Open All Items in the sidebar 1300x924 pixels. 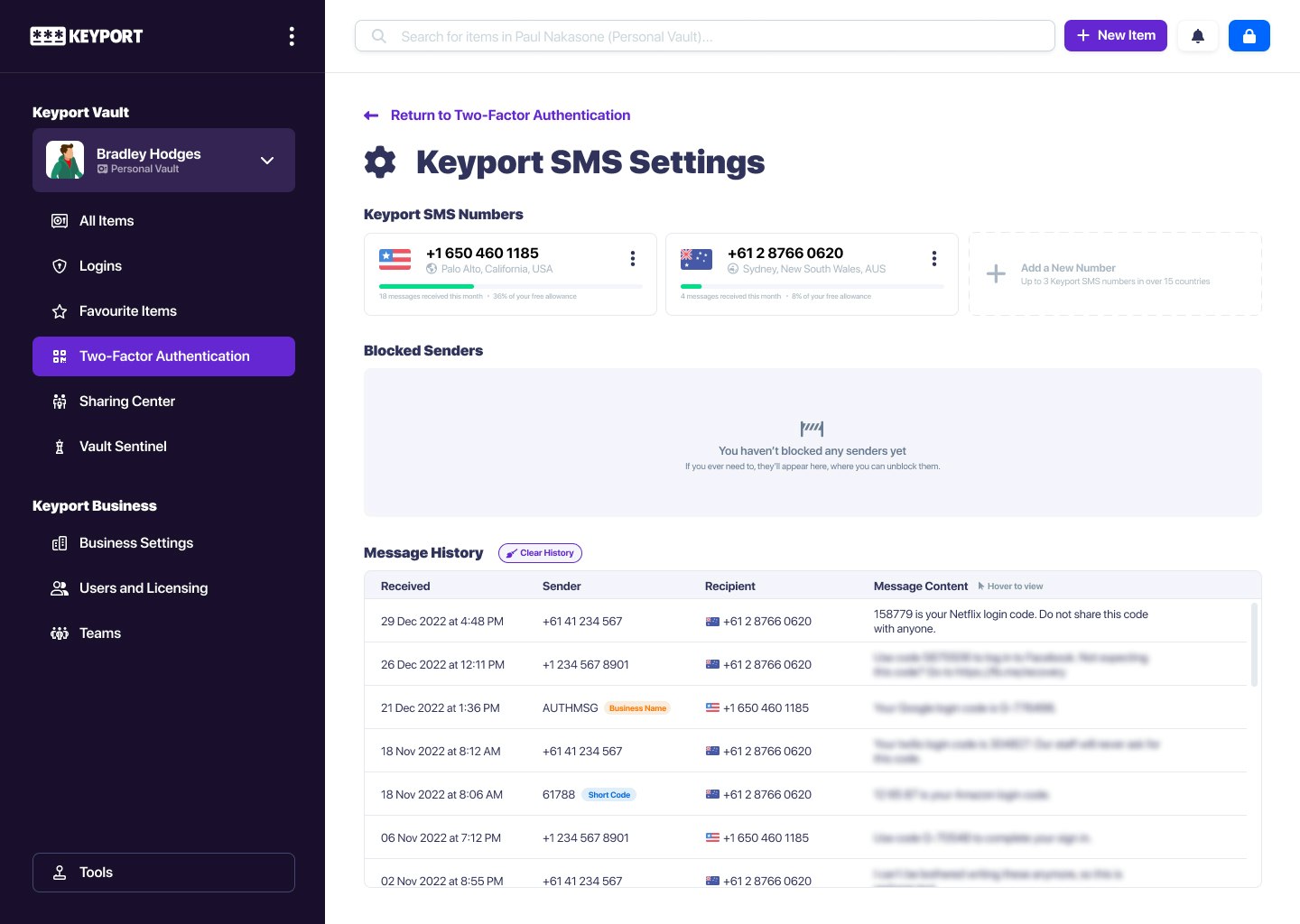tap(163, 221)
